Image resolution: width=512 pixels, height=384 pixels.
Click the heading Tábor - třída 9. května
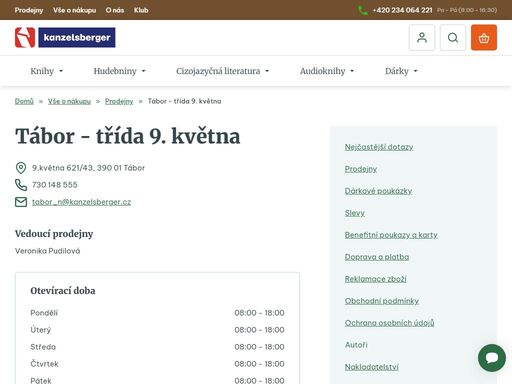128,136
